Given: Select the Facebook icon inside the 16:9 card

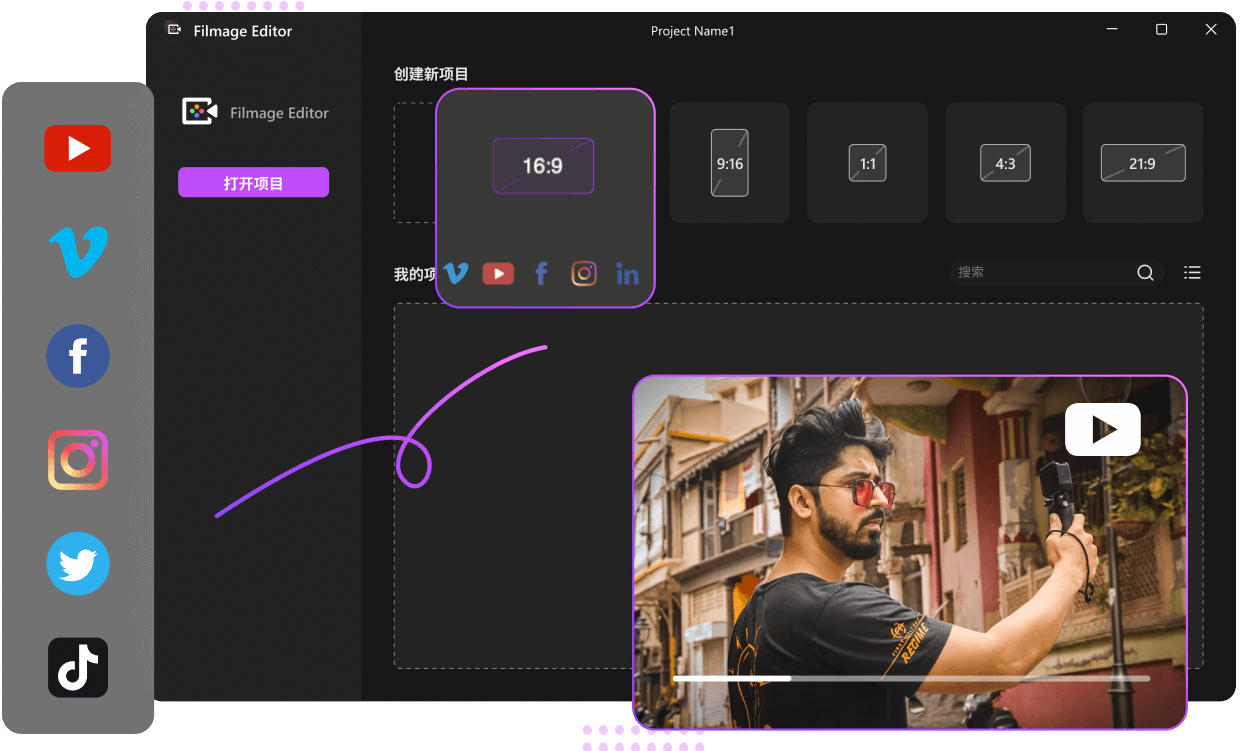Looking at the screenshot, I should (x=541, y=273).
